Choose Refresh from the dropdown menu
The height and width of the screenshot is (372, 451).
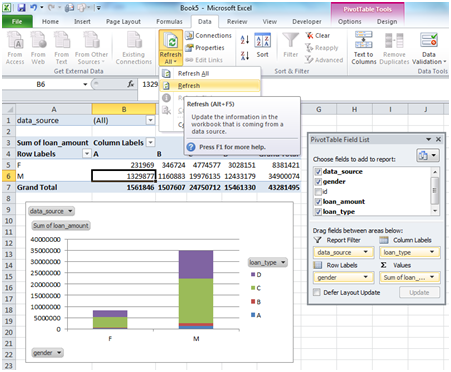[210, 86]
